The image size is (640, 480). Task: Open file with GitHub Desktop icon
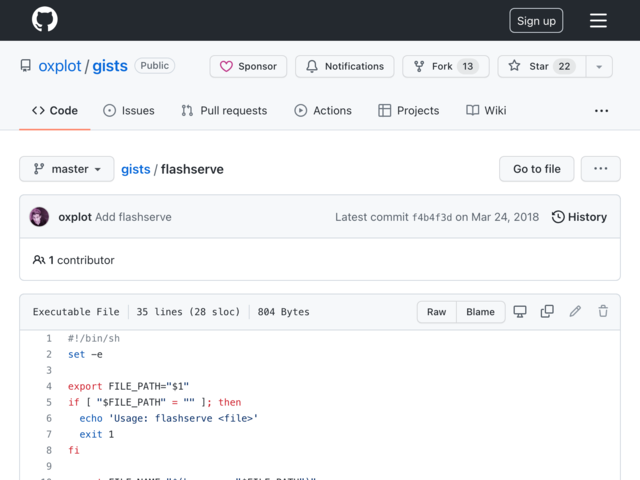click(x=520, y=311)
